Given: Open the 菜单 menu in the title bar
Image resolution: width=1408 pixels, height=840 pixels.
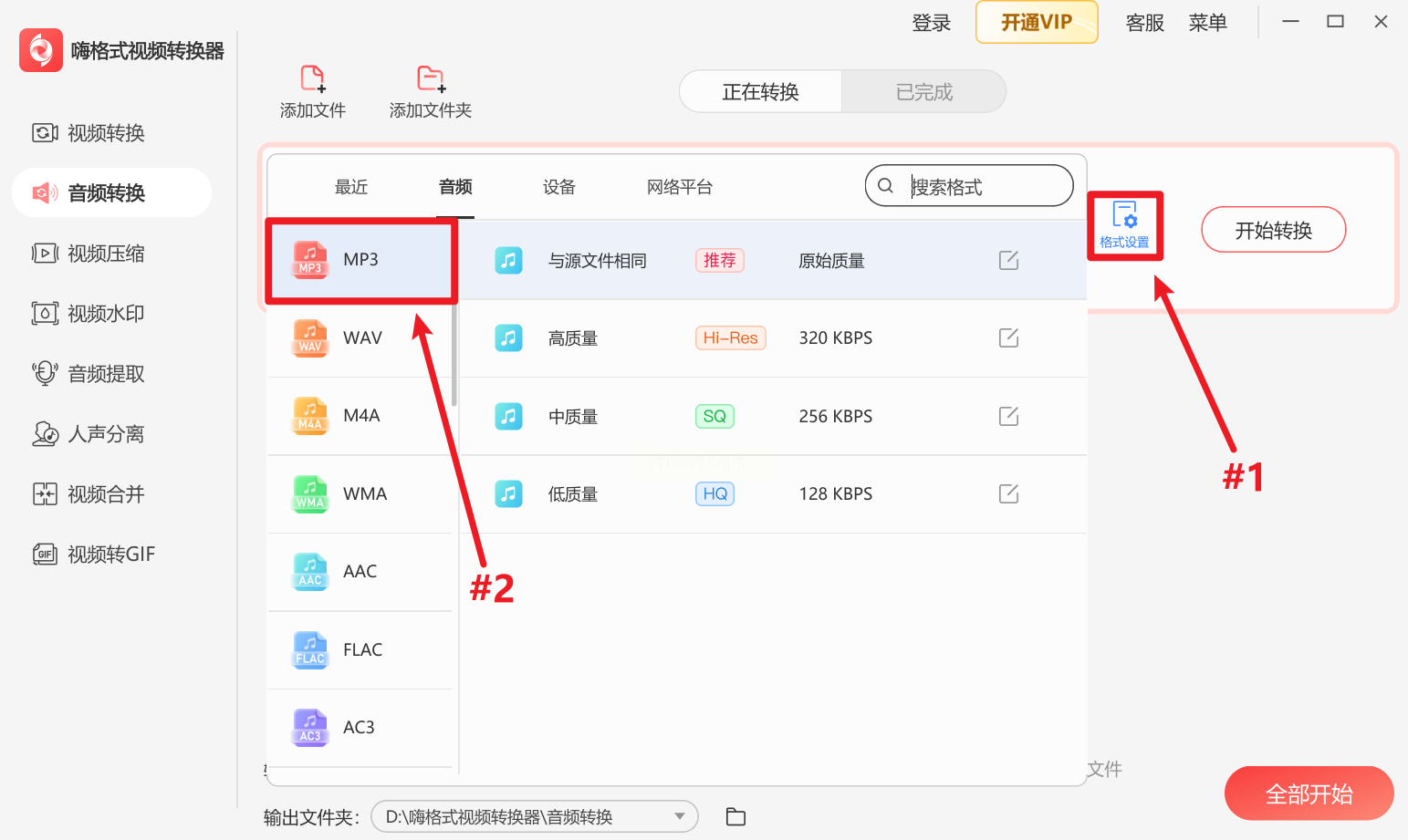Looking at the screenshot, I should tap(1207, 23).
